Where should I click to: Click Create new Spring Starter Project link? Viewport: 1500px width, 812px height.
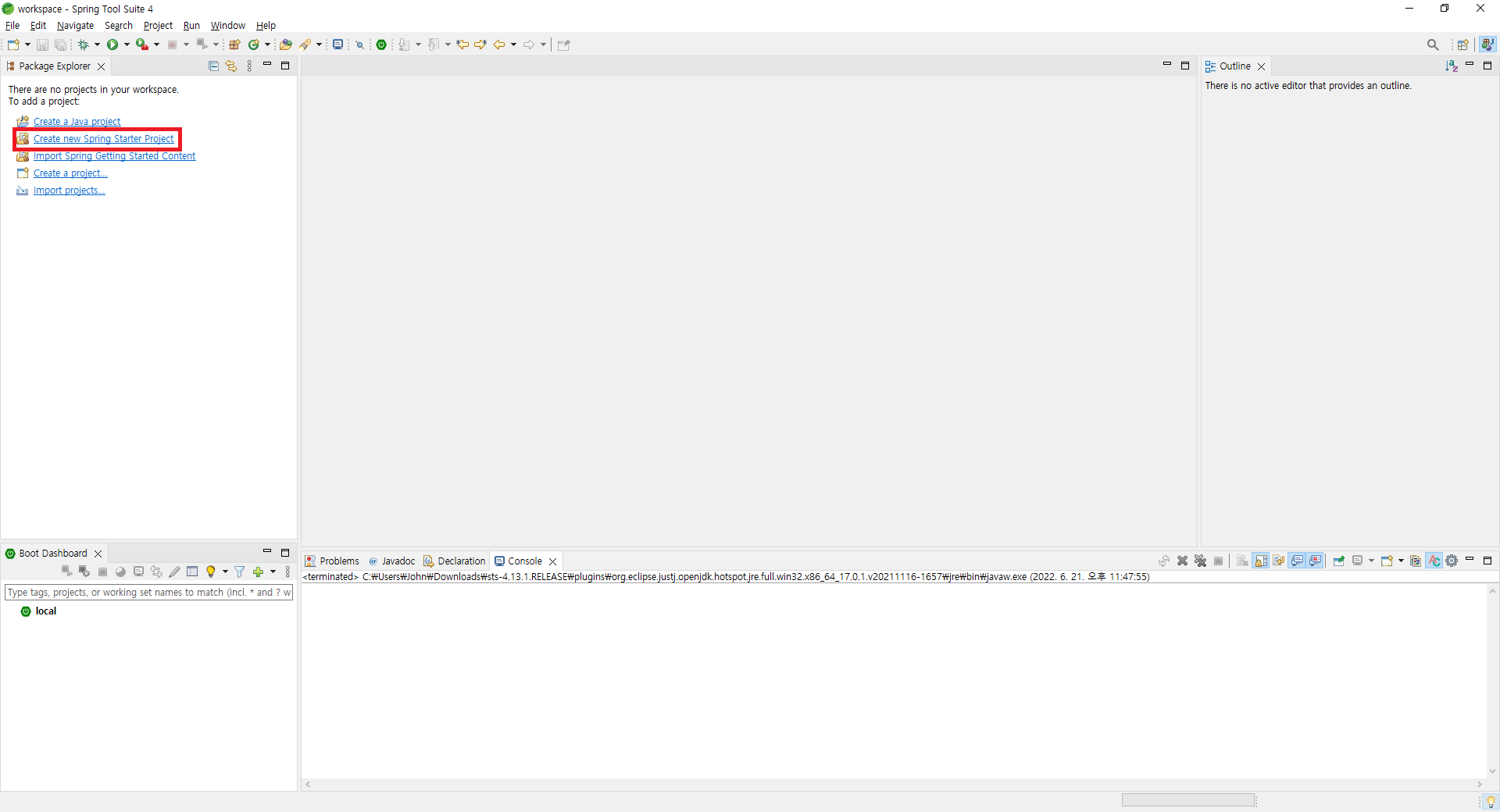pyautogui.click(x=103, y=139)
